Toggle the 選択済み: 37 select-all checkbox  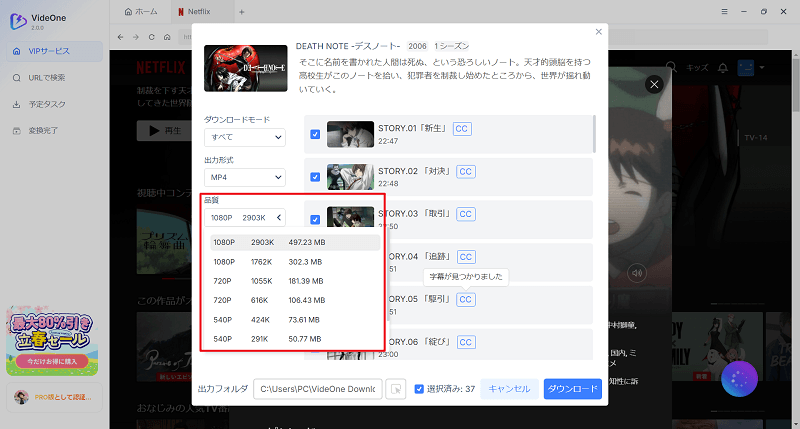coord(419,389)
